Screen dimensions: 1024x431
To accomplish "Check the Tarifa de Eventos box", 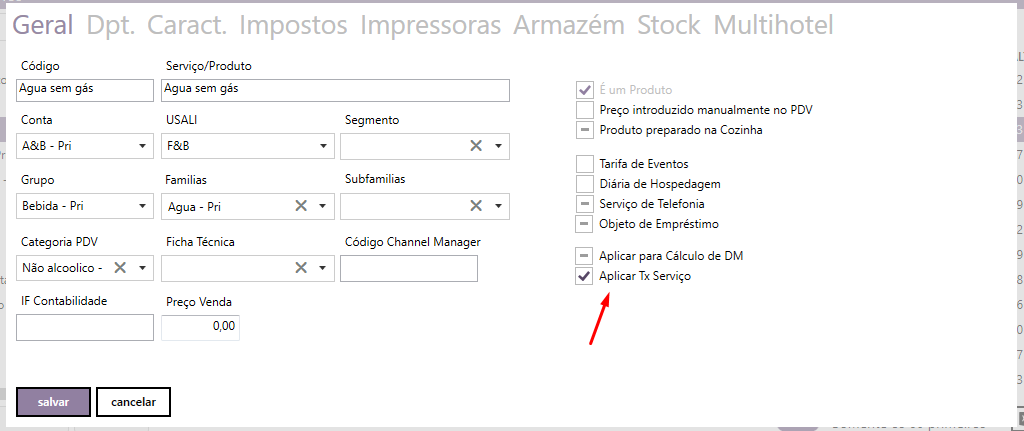I will pos(585,163).
